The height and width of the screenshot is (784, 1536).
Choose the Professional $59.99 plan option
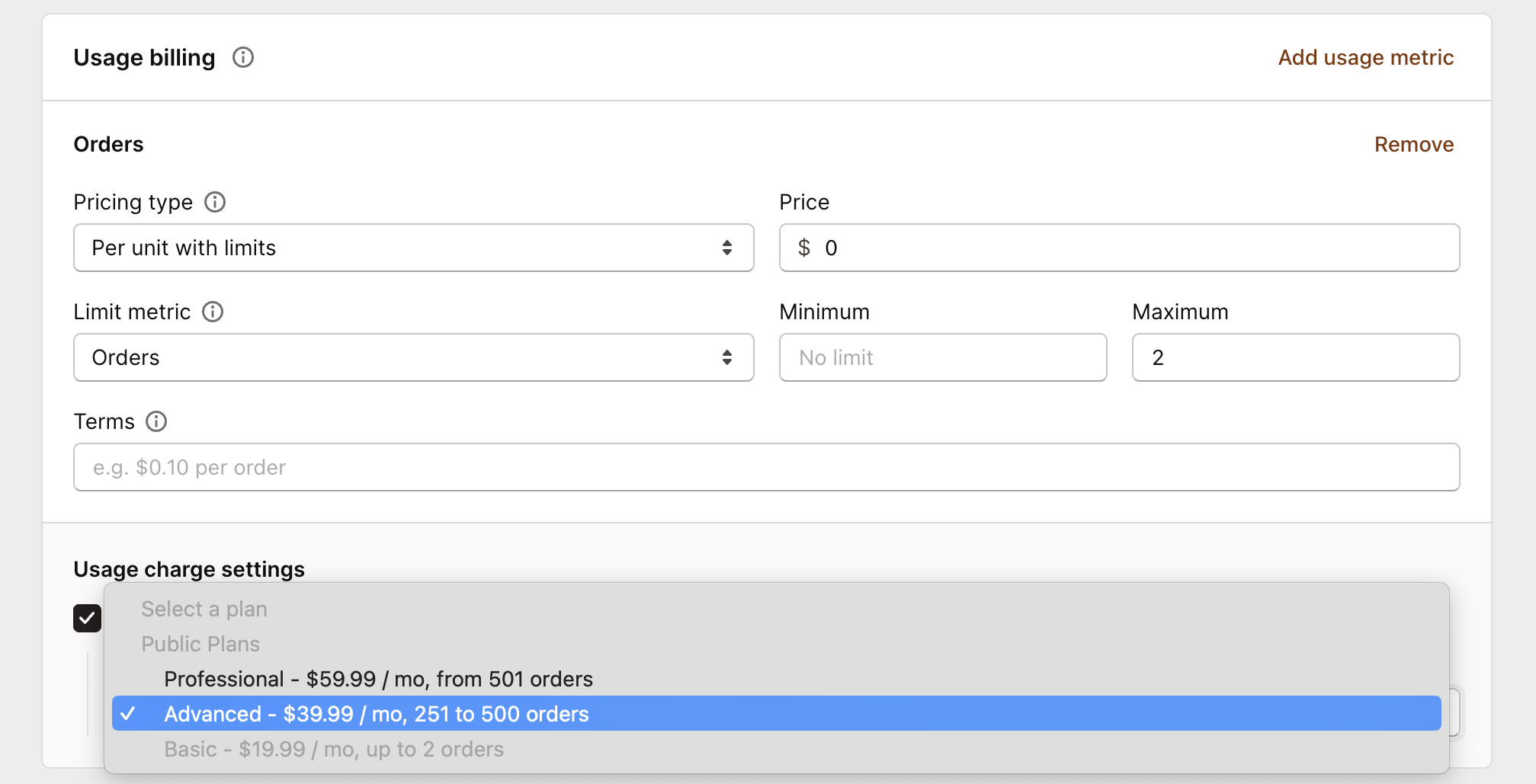tap(378, 679)
